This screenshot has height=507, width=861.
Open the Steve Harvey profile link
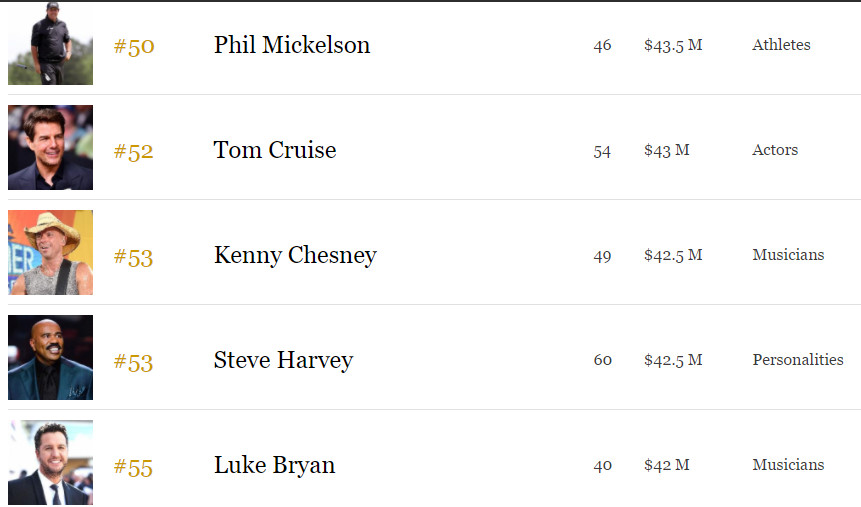283,360
